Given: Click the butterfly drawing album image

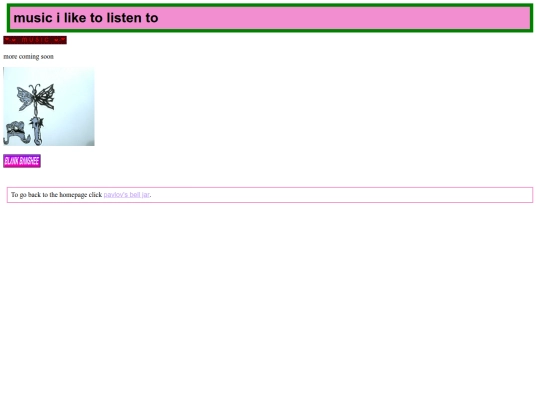Looking at the screenshot, I should point(49,106).
